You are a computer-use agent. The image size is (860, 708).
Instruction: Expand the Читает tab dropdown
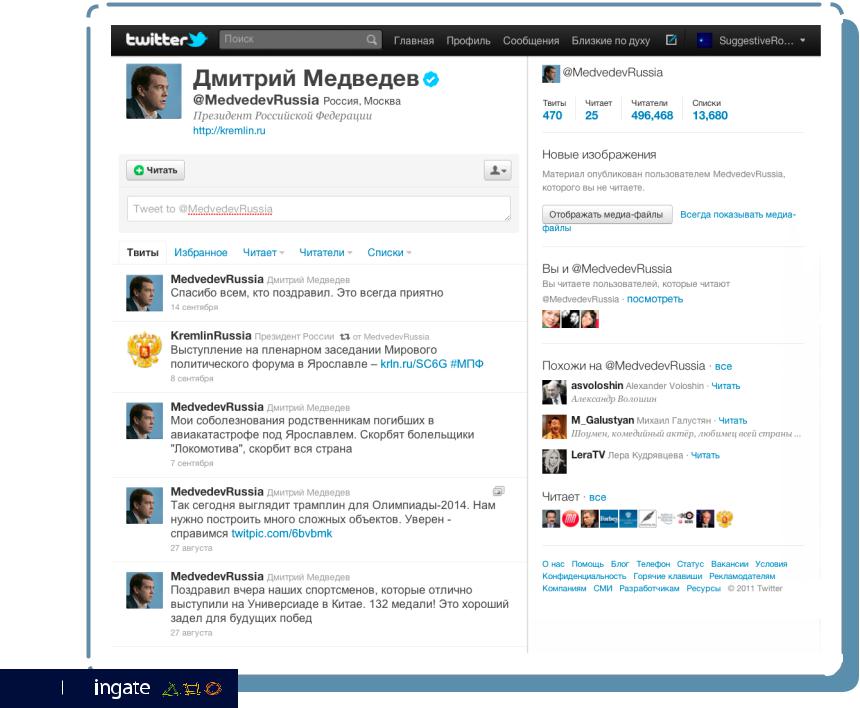click(263, 252)
